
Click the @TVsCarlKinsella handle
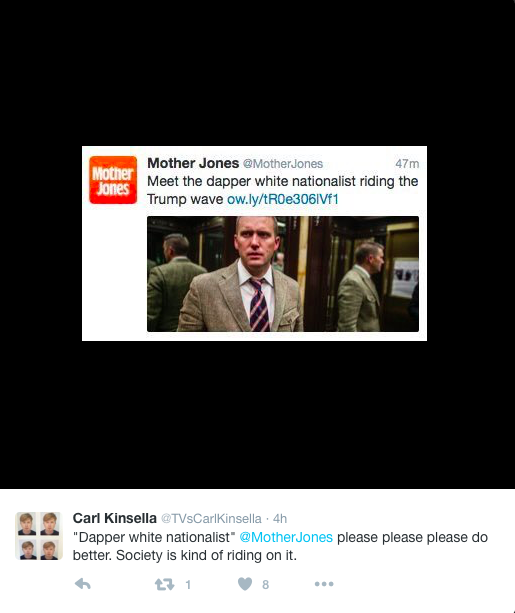pyautogui.click(x=211, y=518)
